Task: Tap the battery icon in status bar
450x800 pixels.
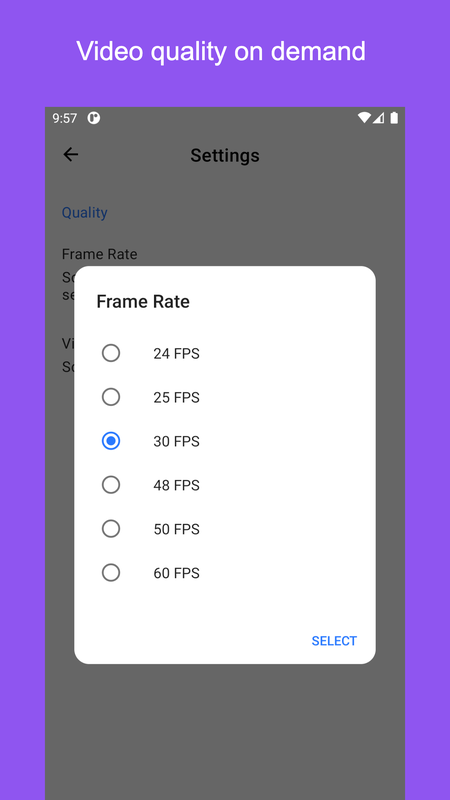Action: (x=394, y=118)
